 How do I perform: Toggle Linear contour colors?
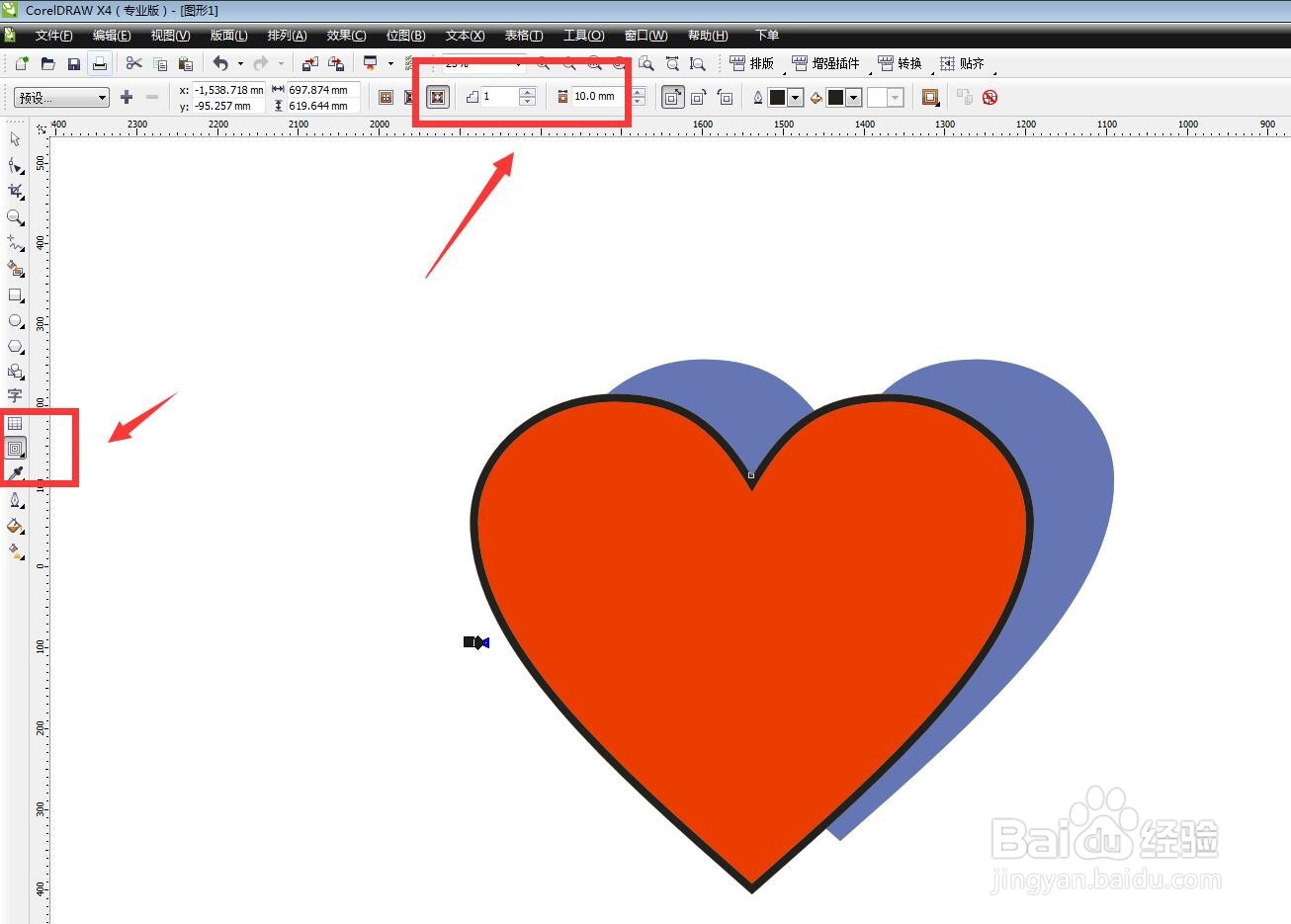[672, 97]
